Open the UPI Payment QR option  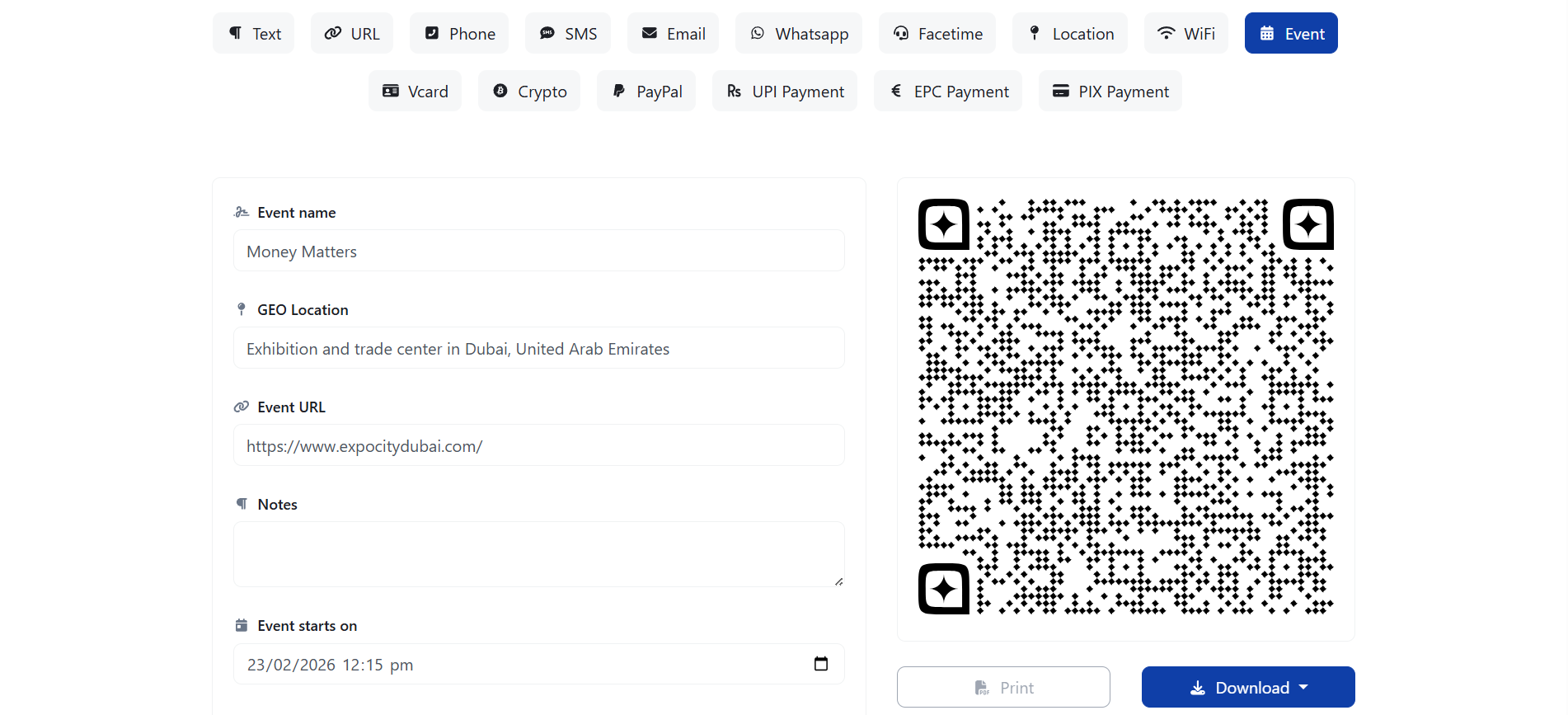pos(784,91)
